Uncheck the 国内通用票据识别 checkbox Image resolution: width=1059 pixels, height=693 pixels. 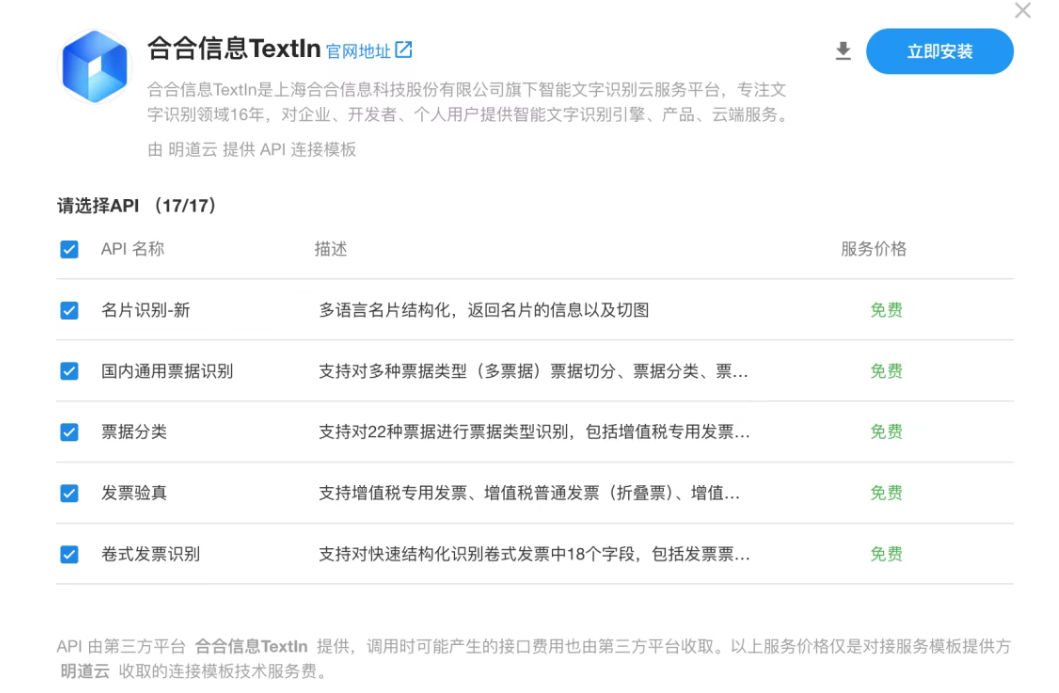tap(69, 371)
